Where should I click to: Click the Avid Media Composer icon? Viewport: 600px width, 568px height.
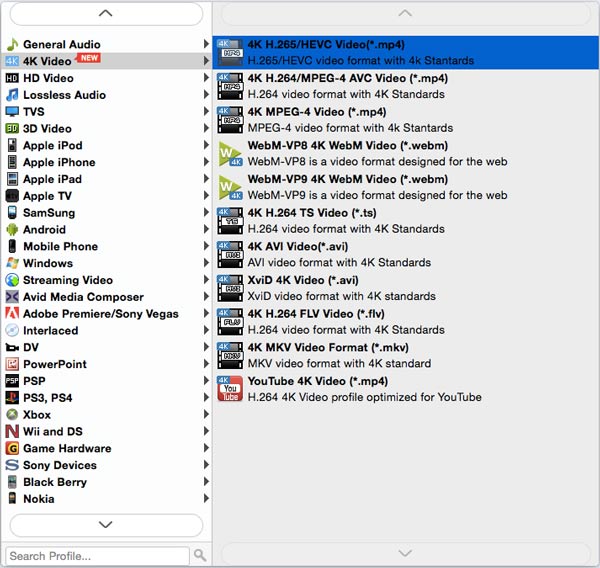click(12, 297)
